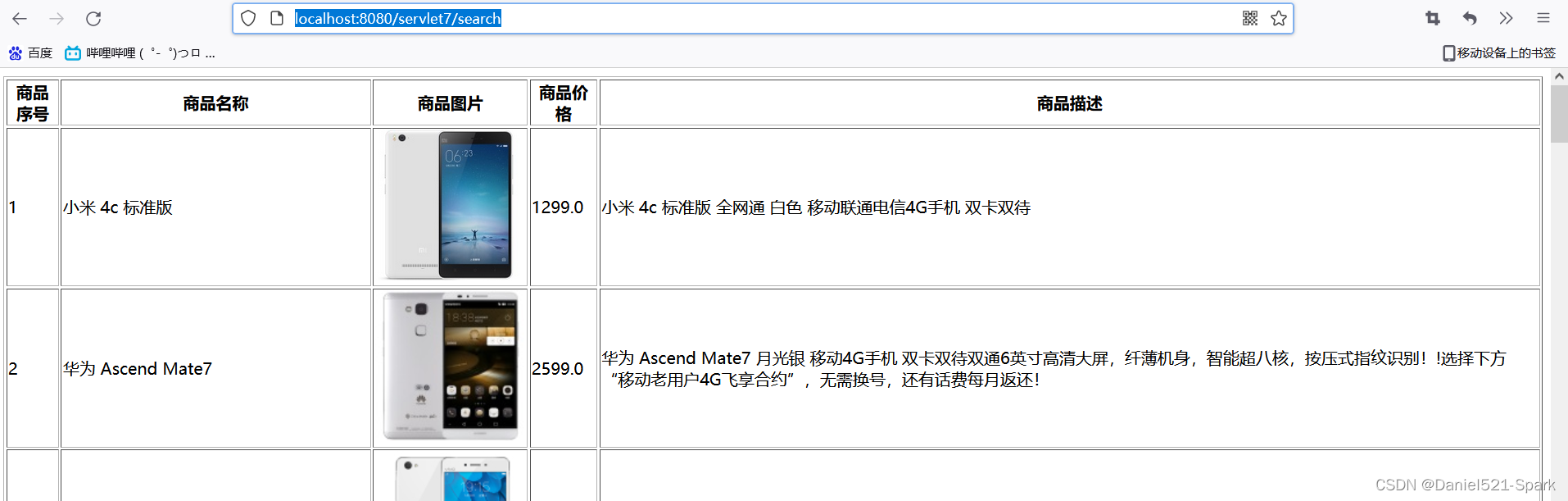Click the serial number cell 2
1568x501 pixels.
(x=33, y=369)
